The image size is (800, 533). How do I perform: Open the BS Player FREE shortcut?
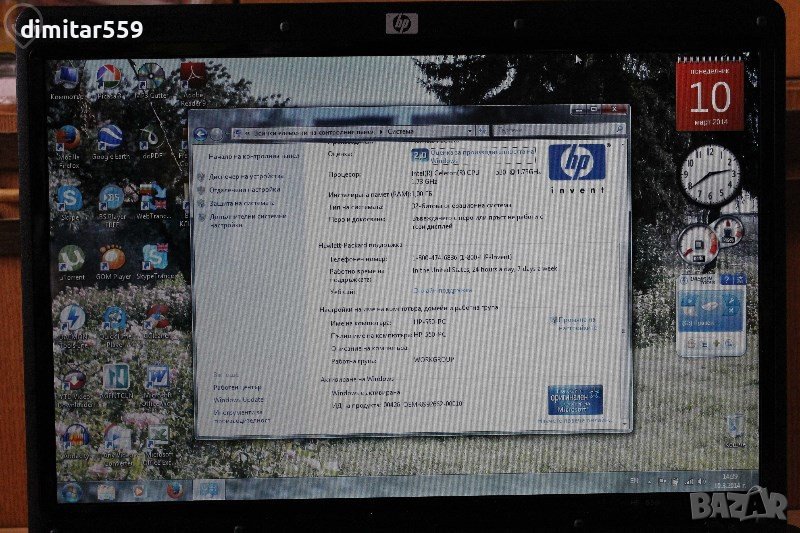point(111,197)
